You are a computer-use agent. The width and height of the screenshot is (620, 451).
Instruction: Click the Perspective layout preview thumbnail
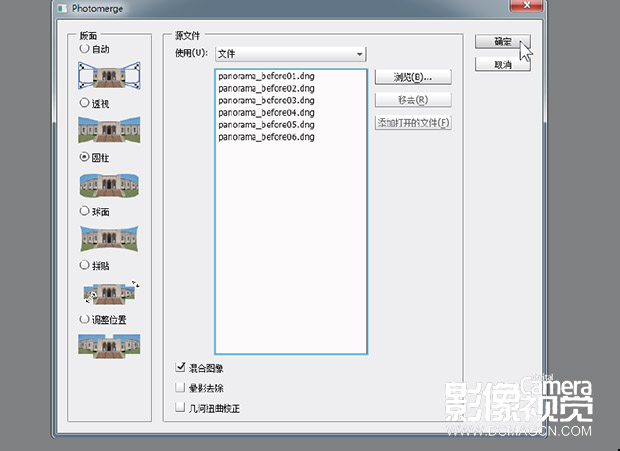tap(109, 130)
